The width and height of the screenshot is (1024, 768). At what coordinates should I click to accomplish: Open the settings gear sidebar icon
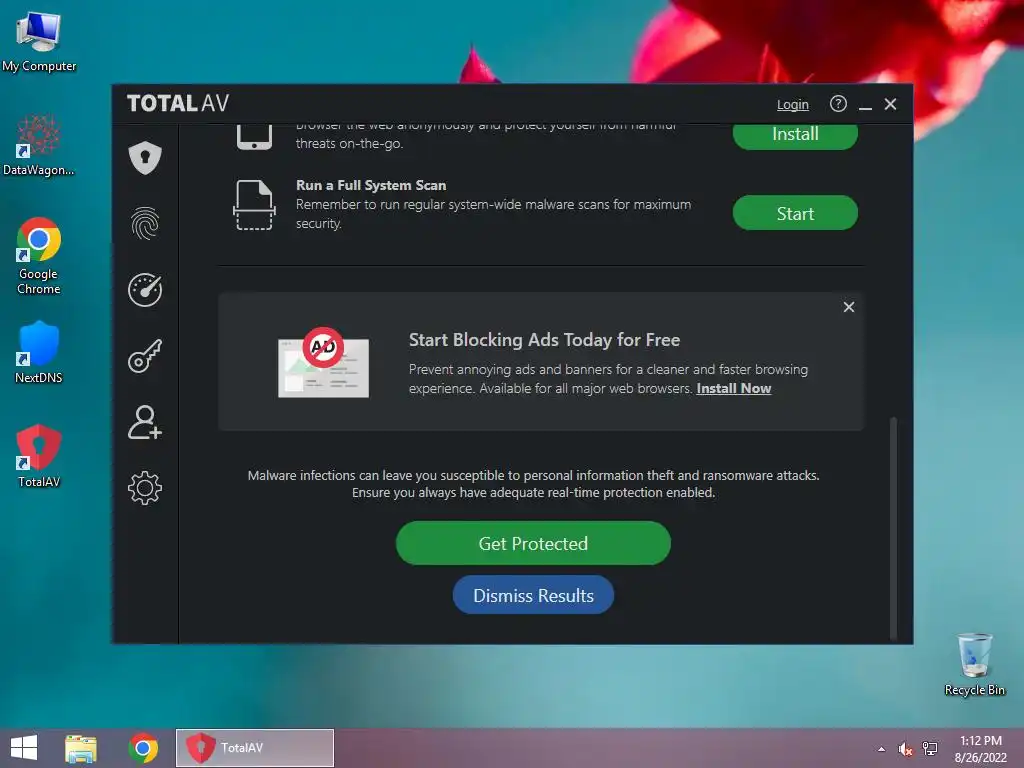pos(144,488)
